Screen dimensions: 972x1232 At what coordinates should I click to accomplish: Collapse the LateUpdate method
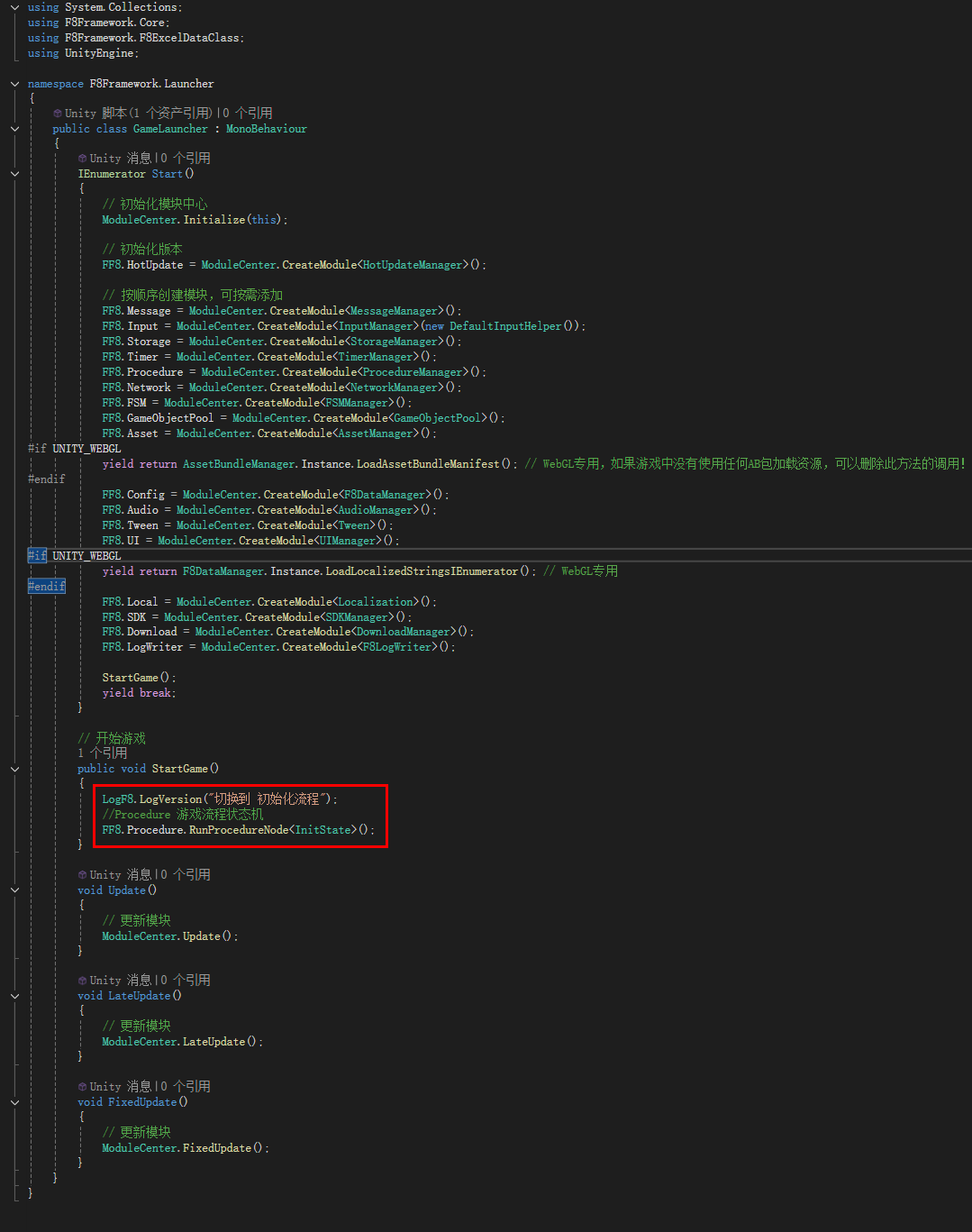click(x=14, y=996)
